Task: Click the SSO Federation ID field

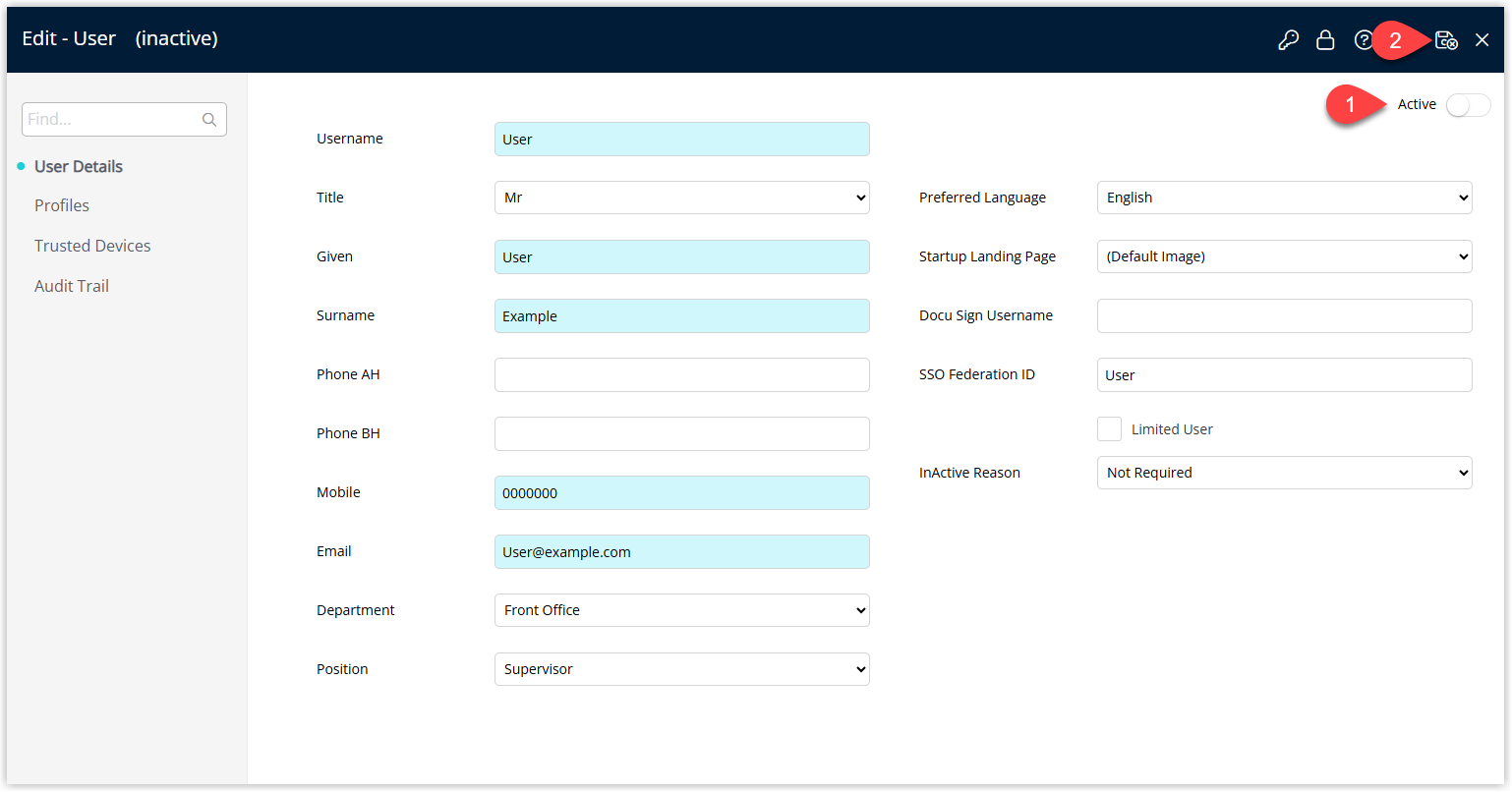Action: coord(1284,375)
